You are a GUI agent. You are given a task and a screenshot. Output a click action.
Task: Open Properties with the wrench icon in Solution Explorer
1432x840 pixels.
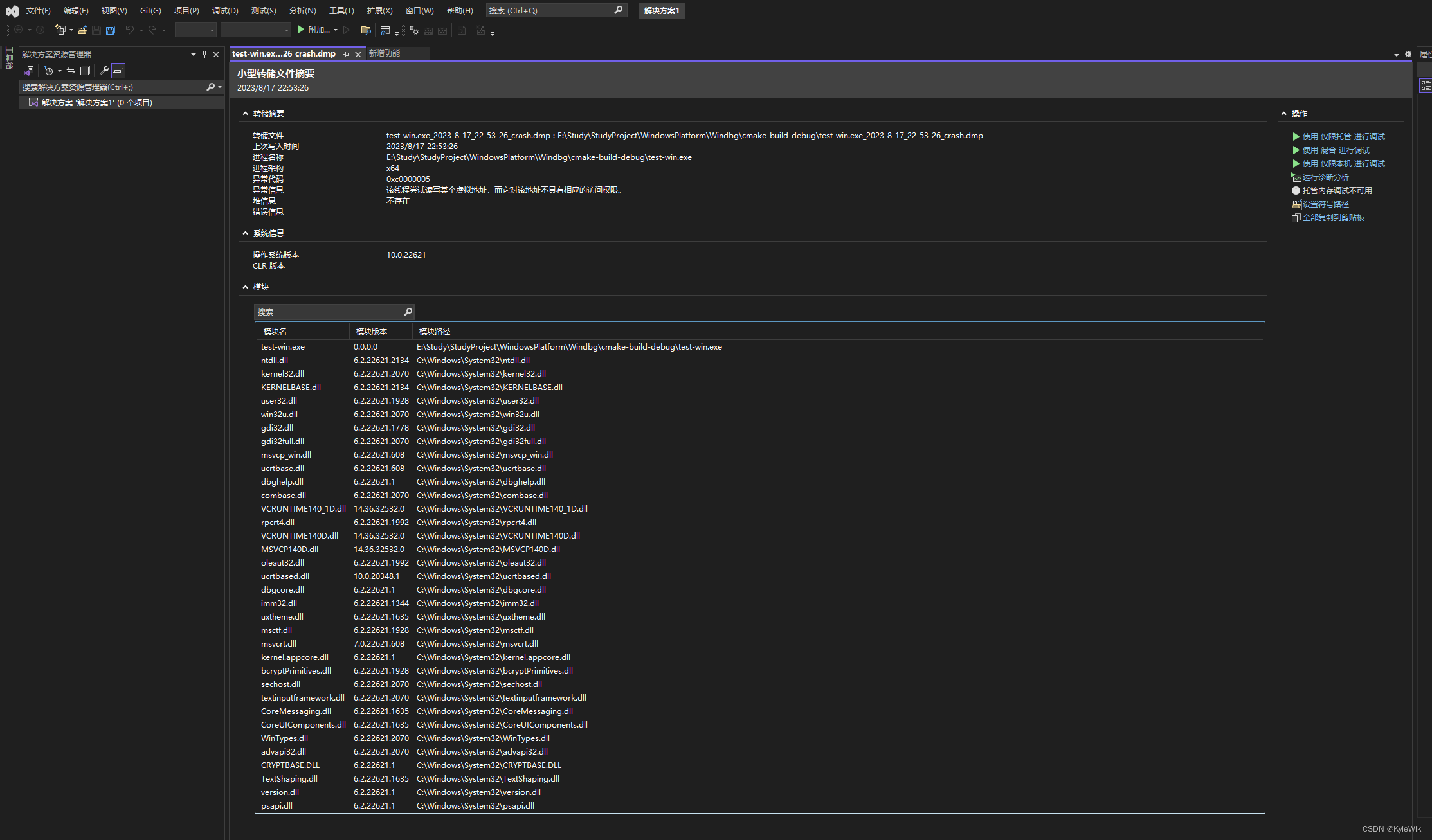(x=104, y=71)
